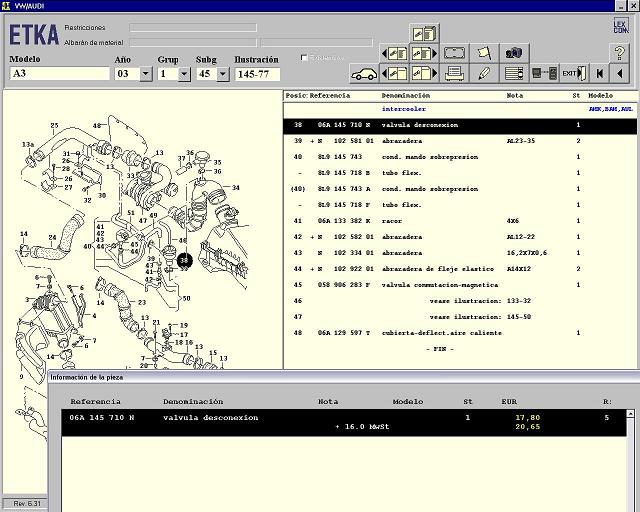
Task: Click the Rev. 6.31 status box
Action: pos(25,503)
